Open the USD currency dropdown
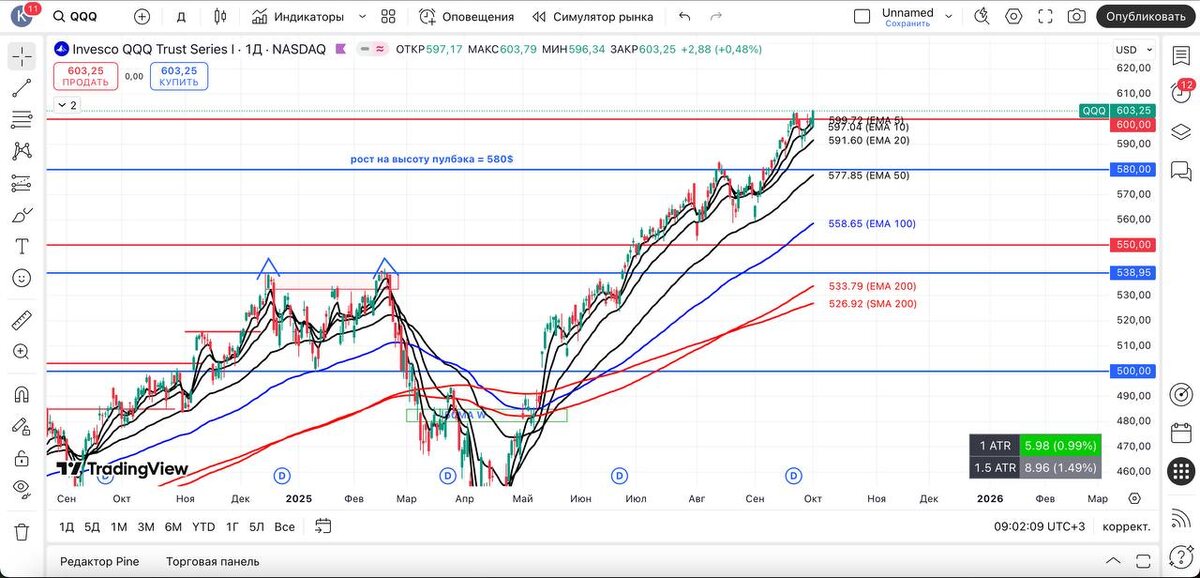This screenshot has width=1200, height=578. click(x=1132, y=50)
